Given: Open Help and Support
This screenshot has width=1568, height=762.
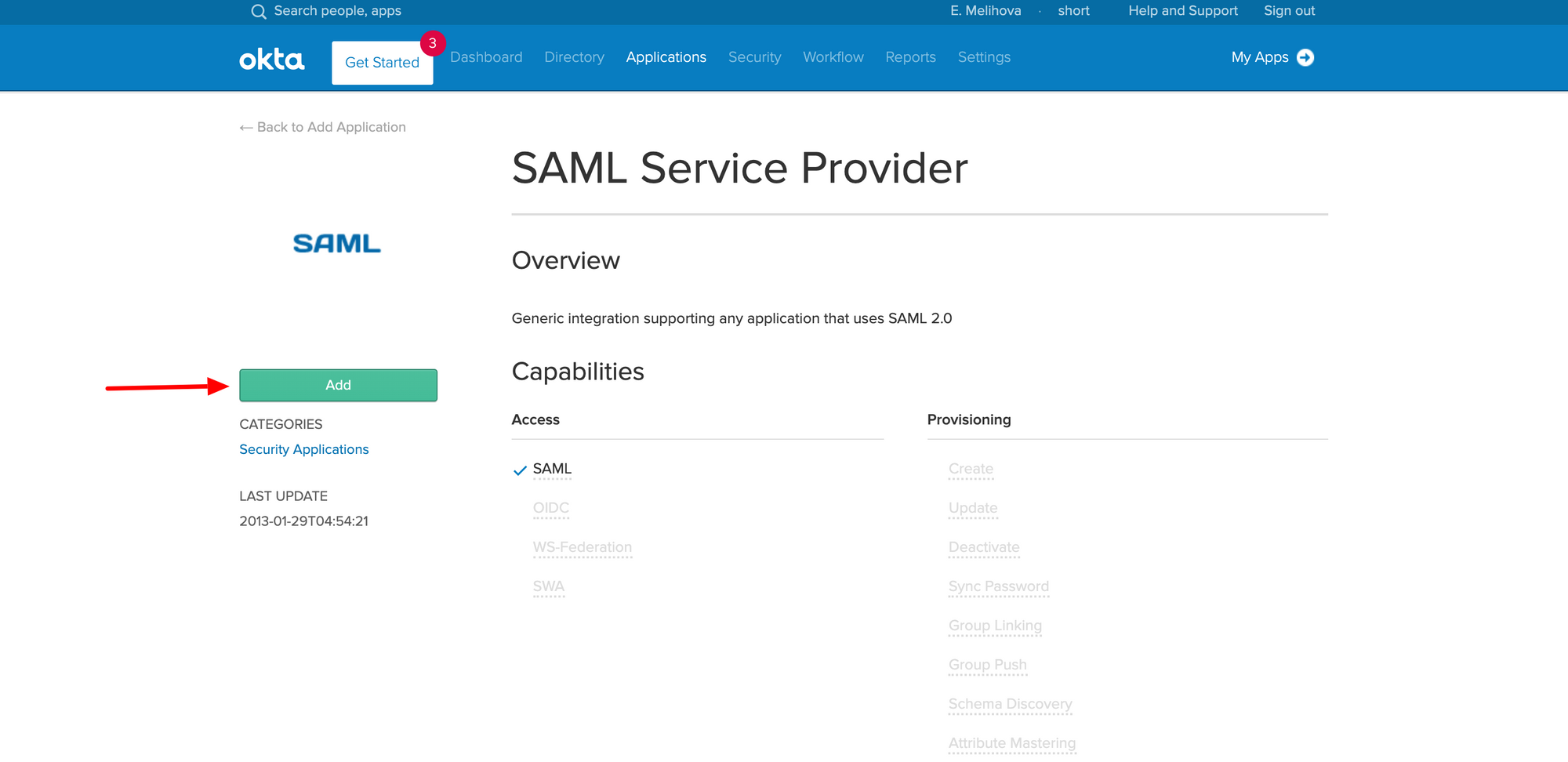Looking at the screenshot, I should (1183, 11).
